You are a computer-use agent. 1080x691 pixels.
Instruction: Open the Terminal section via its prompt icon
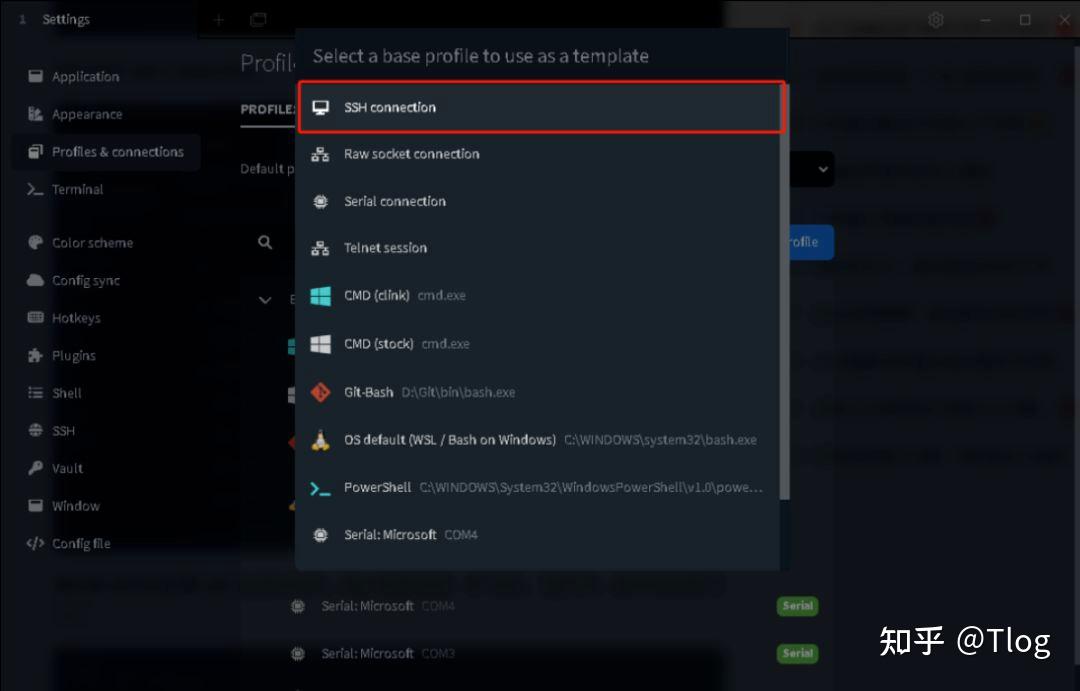point(35,189)
